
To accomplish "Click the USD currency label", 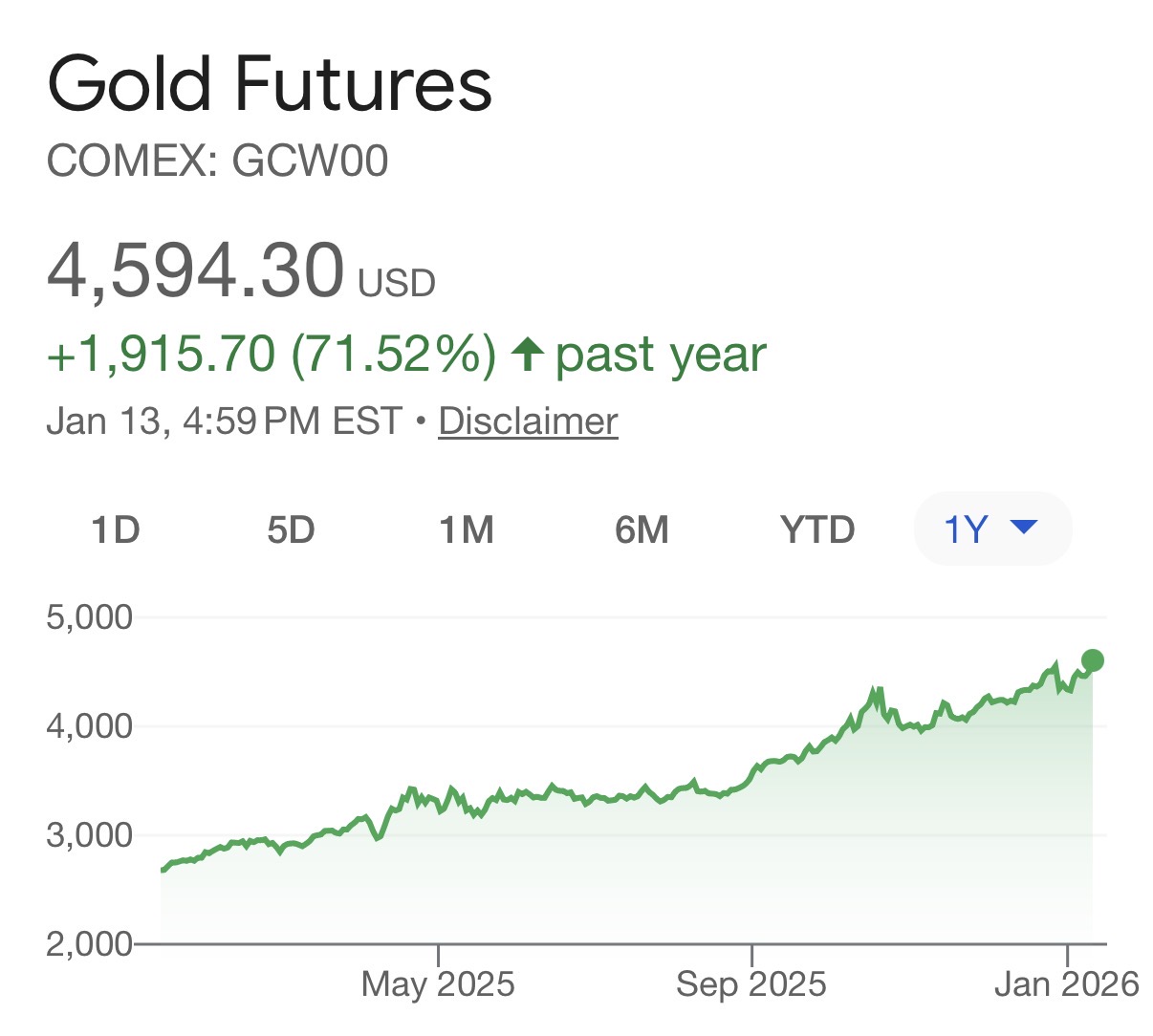I will [x=397, y=284].
